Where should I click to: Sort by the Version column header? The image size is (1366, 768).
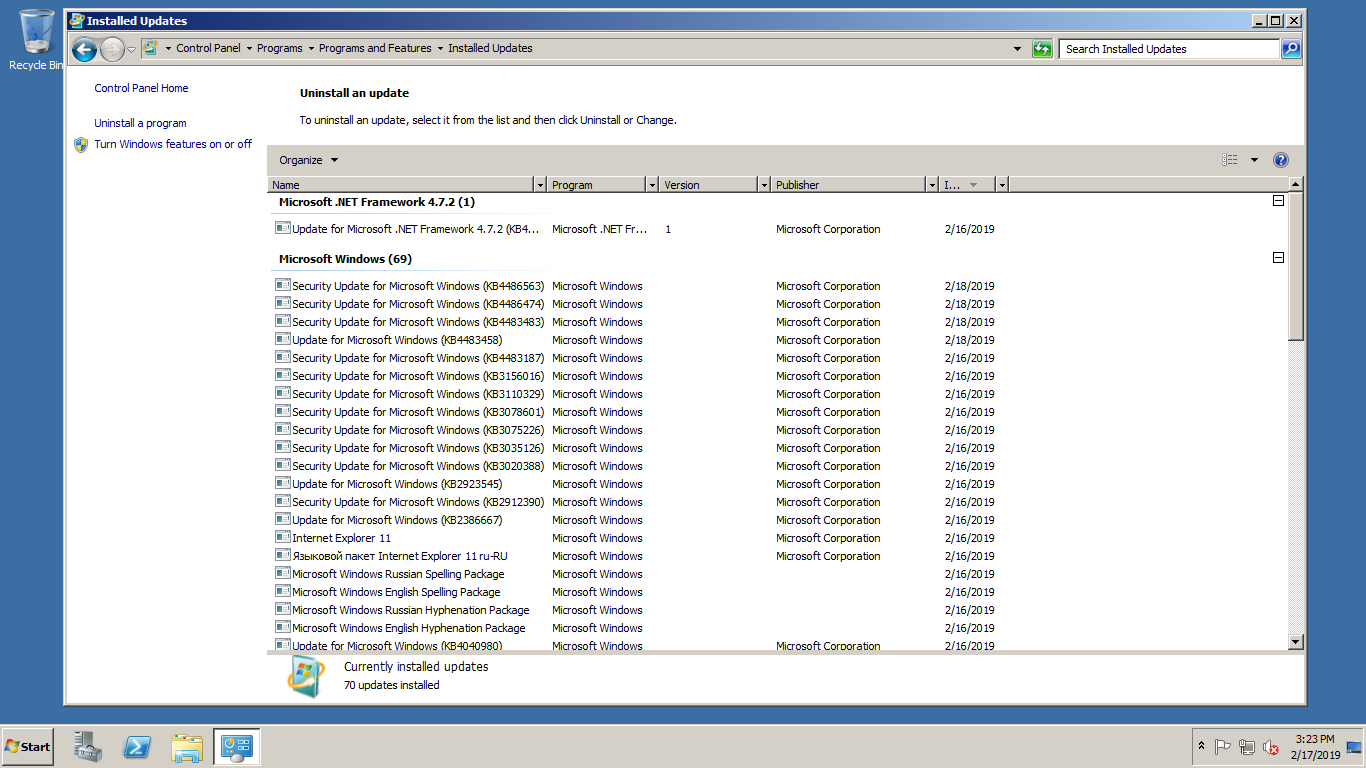(x=710, y=185)
